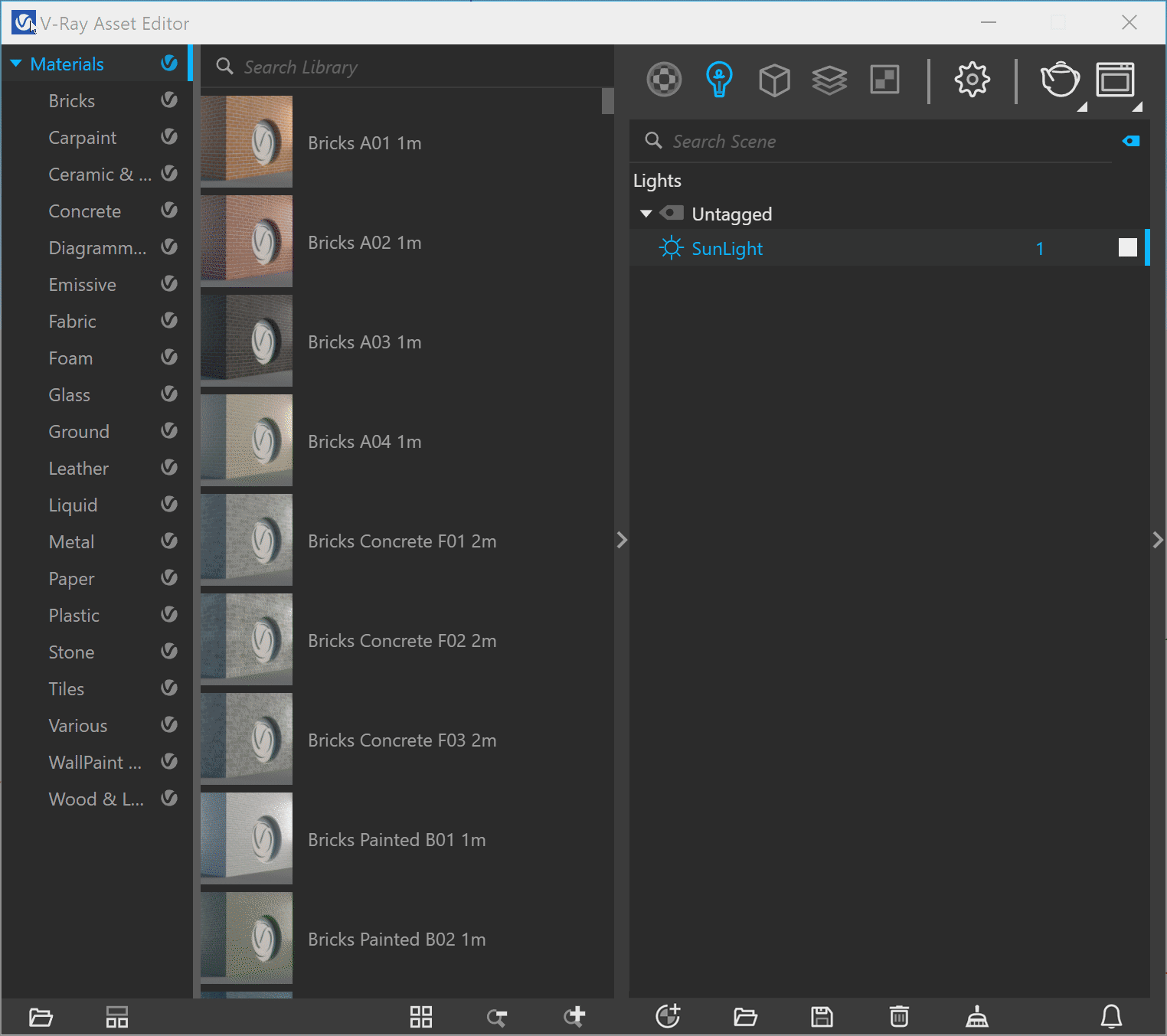
Task: Click the zoom in thumbnails magnifier plus icon
Action: click(574, 1016)
